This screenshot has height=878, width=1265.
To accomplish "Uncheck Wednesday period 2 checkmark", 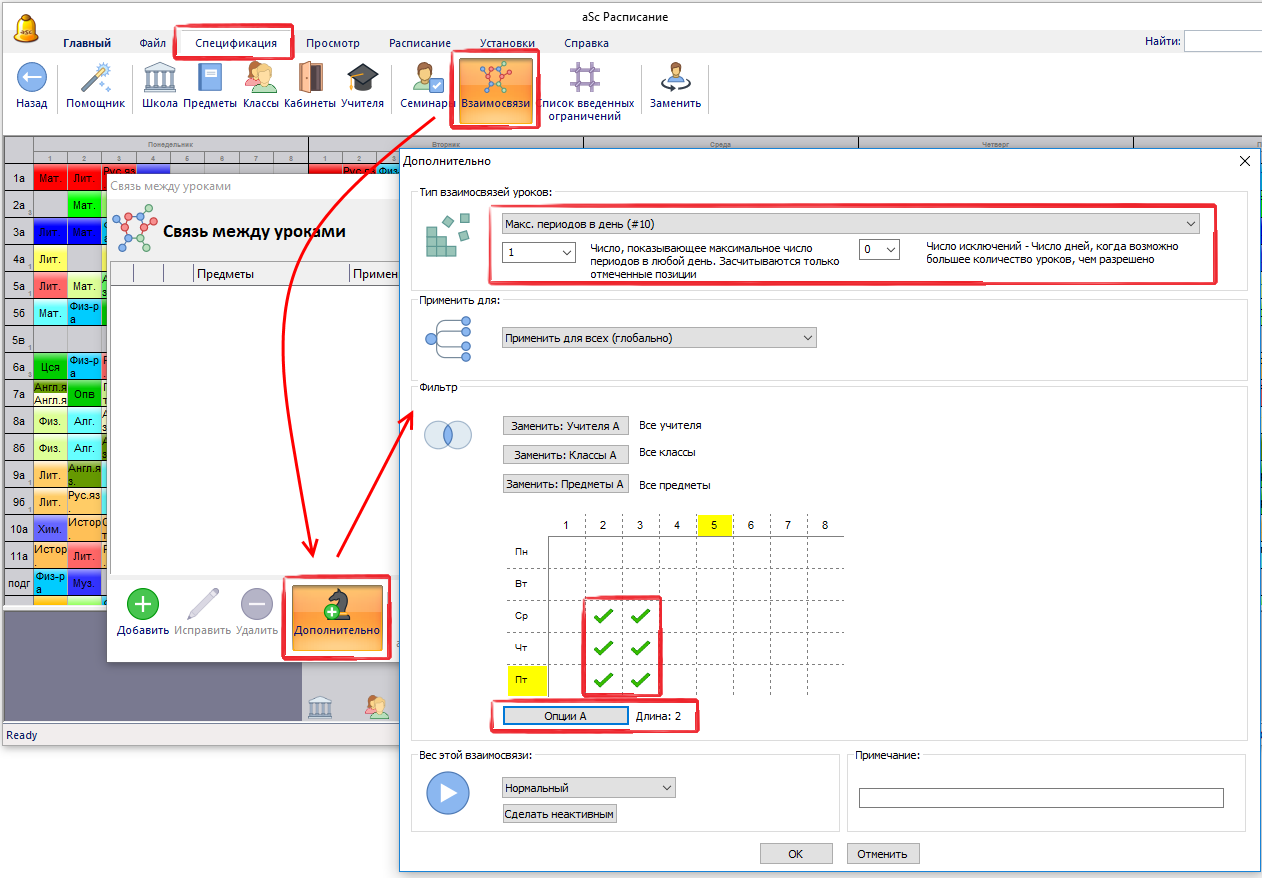I will click(603, 616).
